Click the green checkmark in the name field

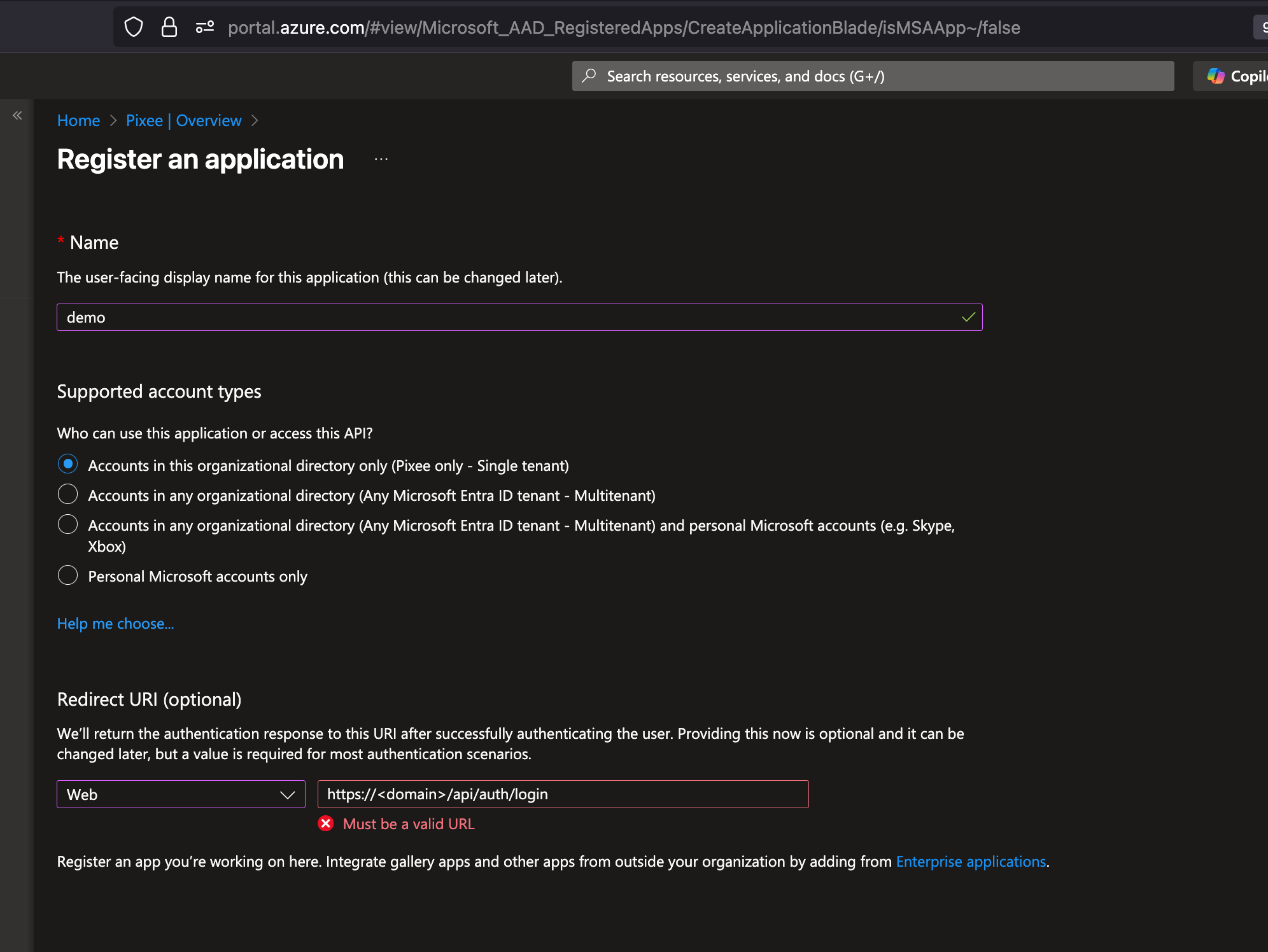[969, 316]
